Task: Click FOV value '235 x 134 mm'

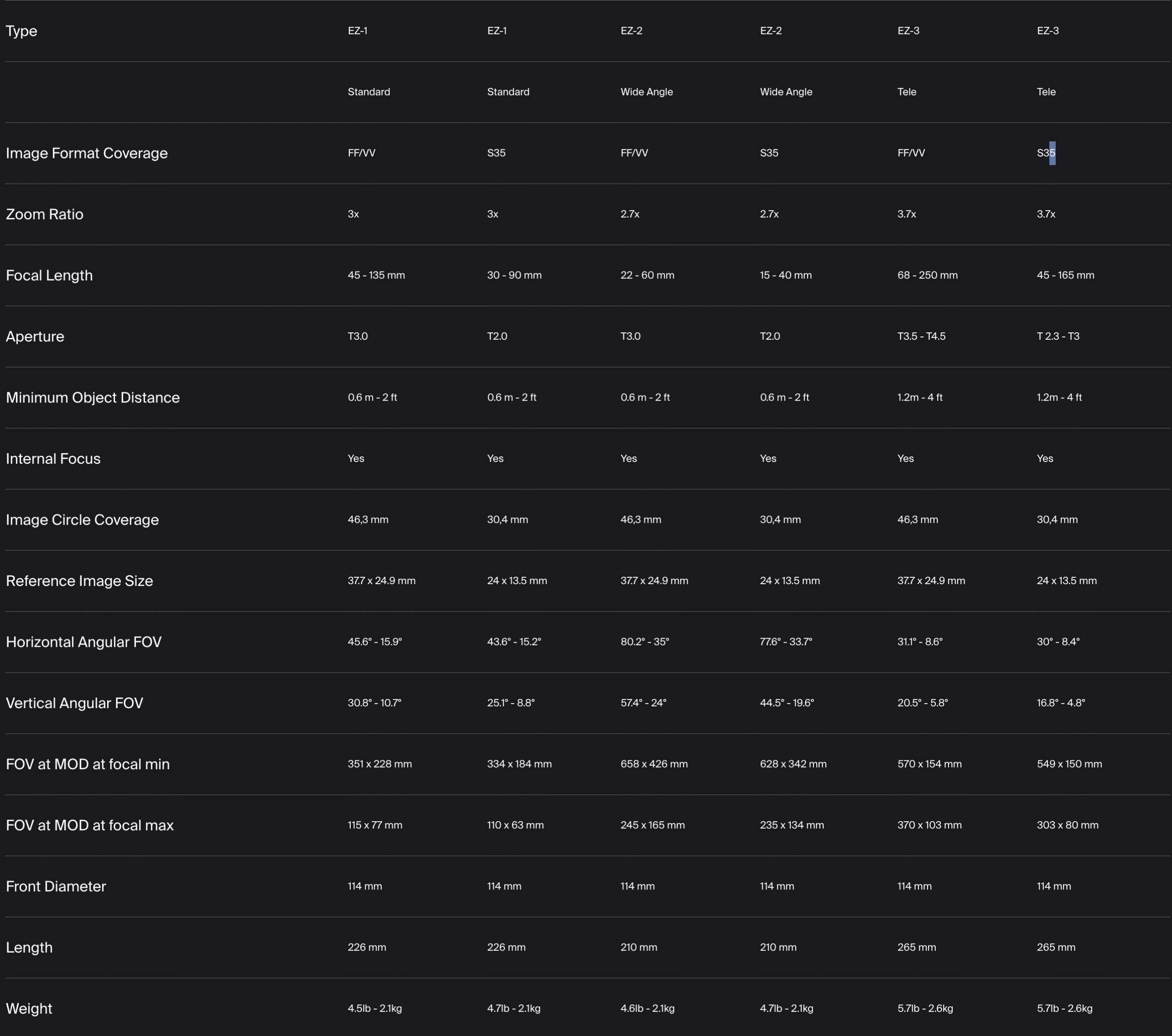Action: [x=792, y=825]
